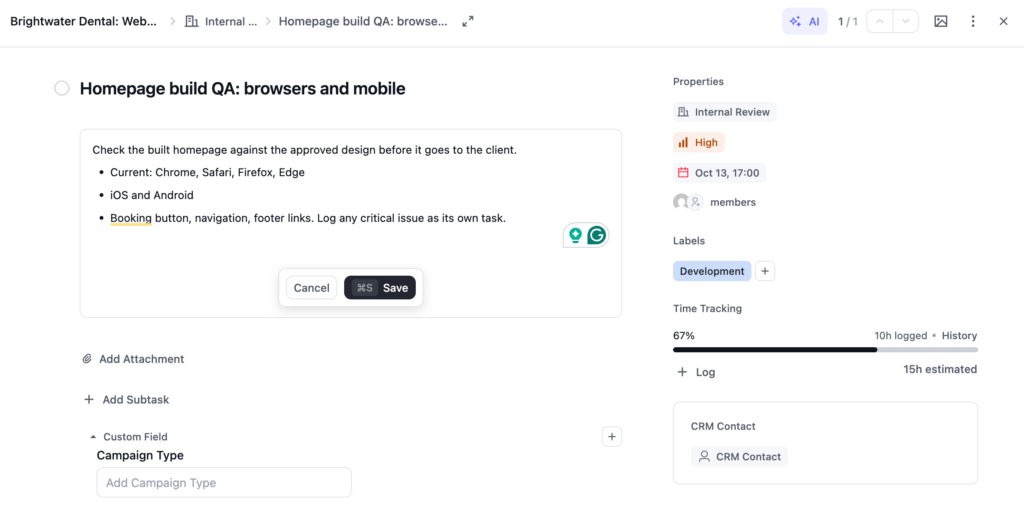Click the Log time button

pos(696,372)
